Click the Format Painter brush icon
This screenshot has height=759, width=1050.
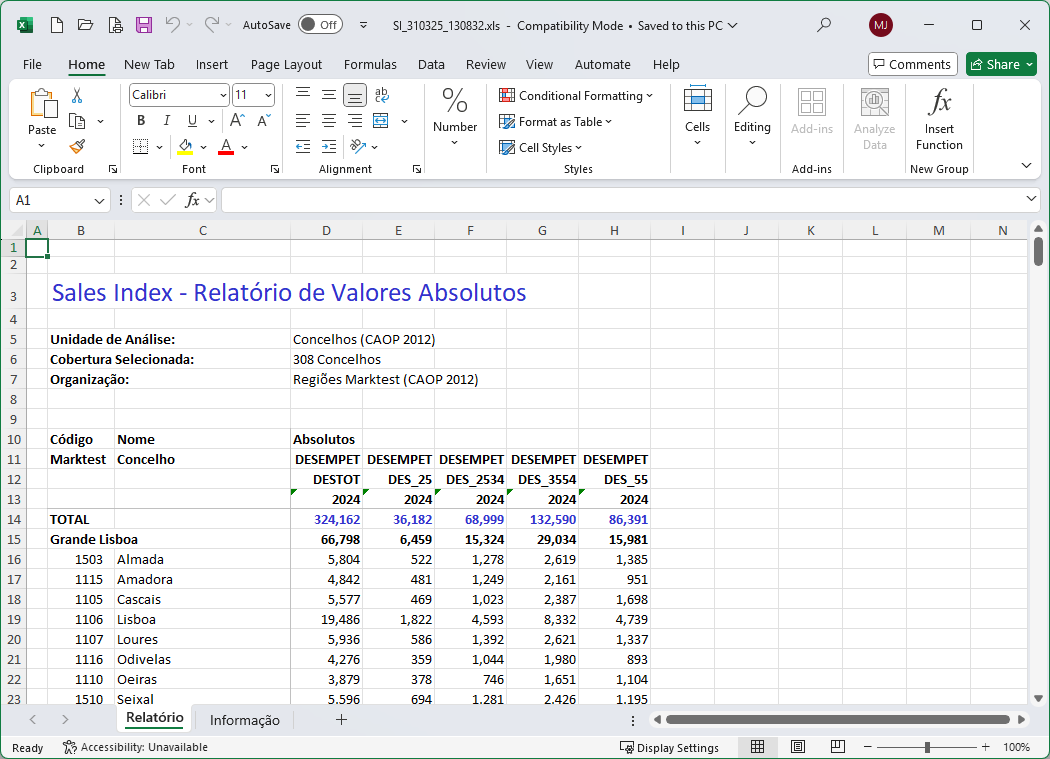pos(77,147)
